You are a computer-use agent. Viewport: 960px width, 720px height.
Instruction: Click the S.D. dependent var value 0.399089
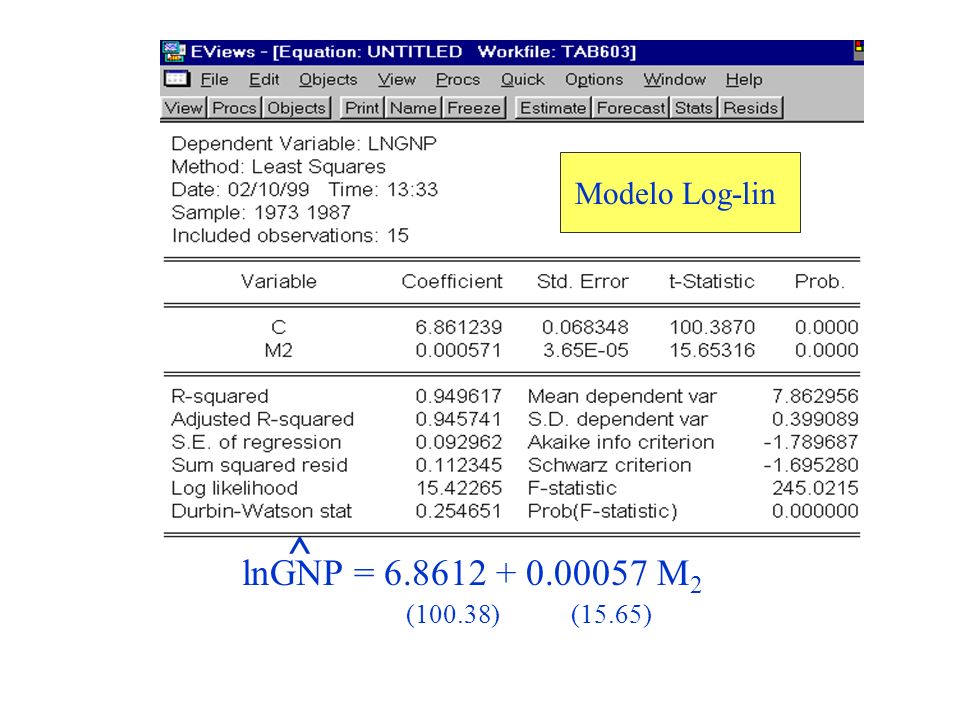pyautogui.click(x=815, y=419)
